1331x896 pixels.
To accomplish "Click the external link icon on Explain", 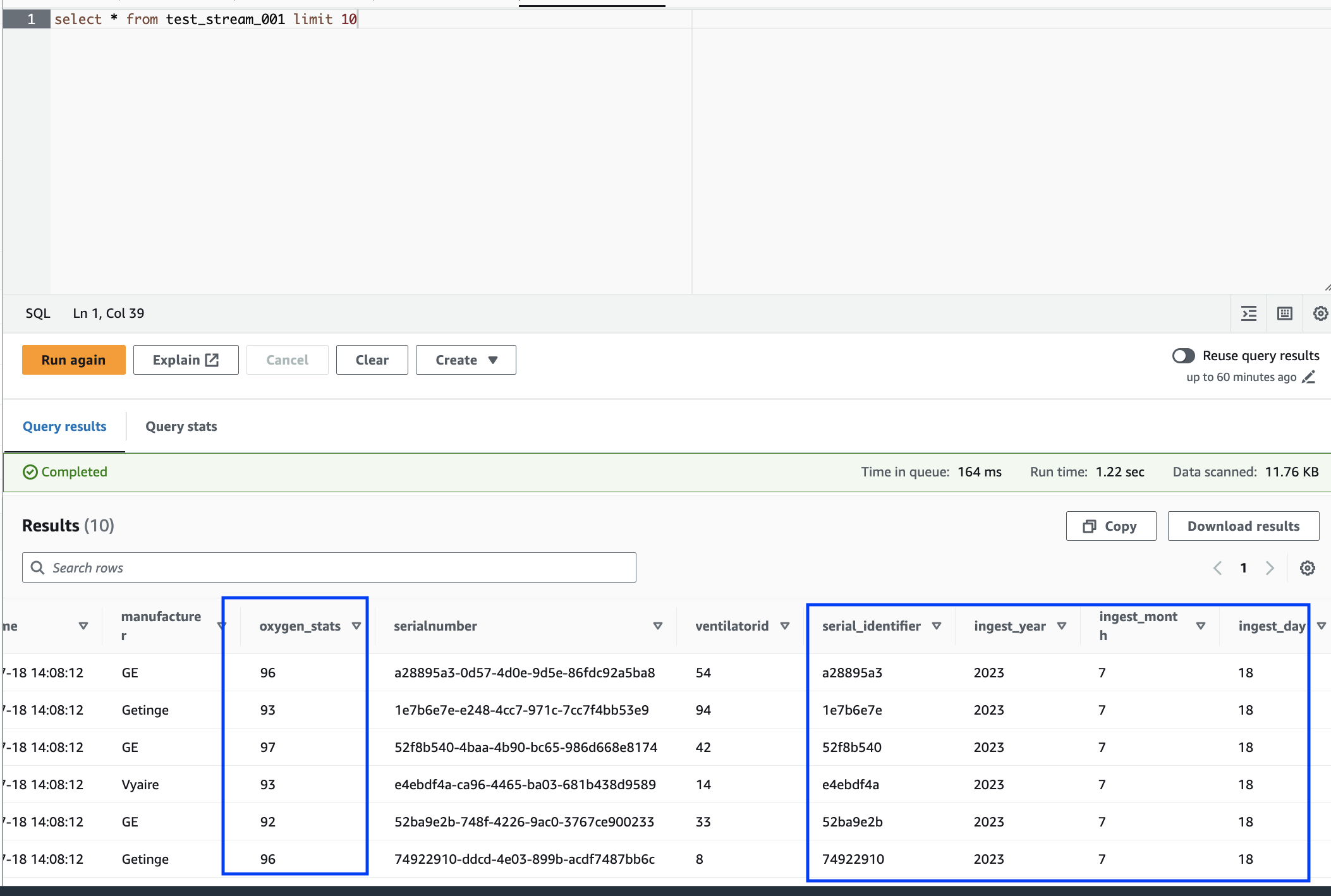I will click(x=210, y=360).
